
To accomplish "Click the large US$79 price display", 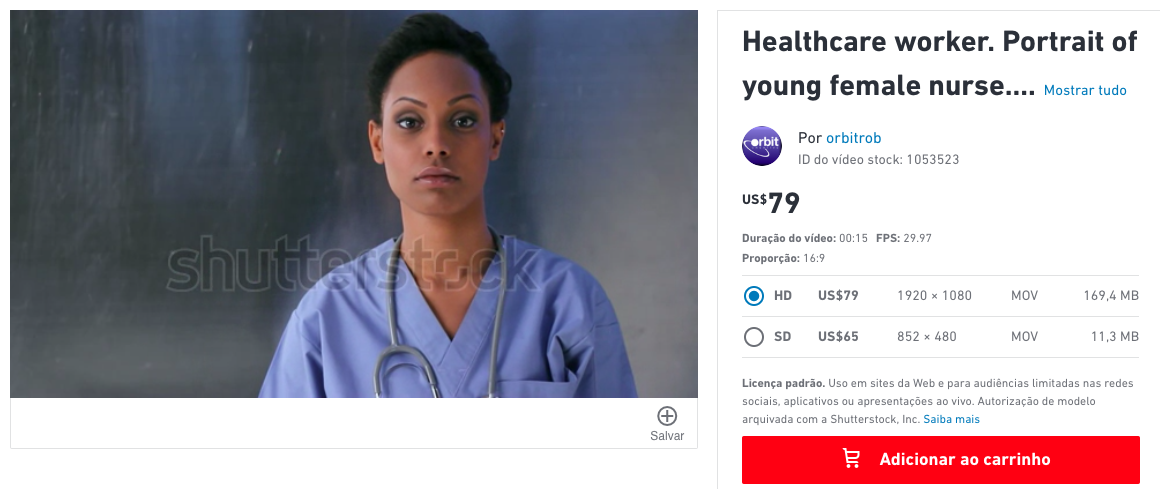I will [x=771, y=202].
